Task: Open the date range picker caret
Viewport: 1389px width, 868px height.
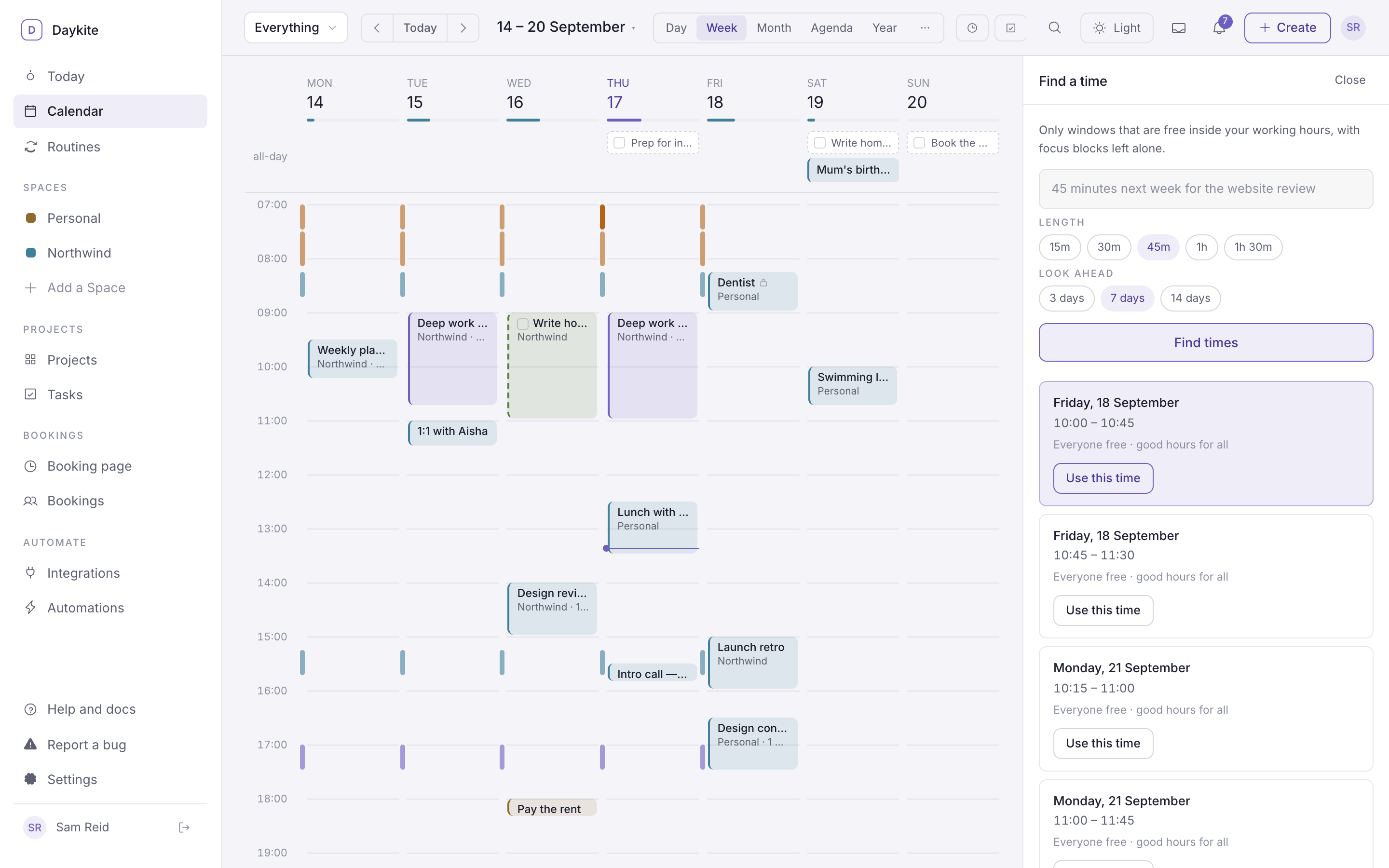Action: click(x=634, y=28)
